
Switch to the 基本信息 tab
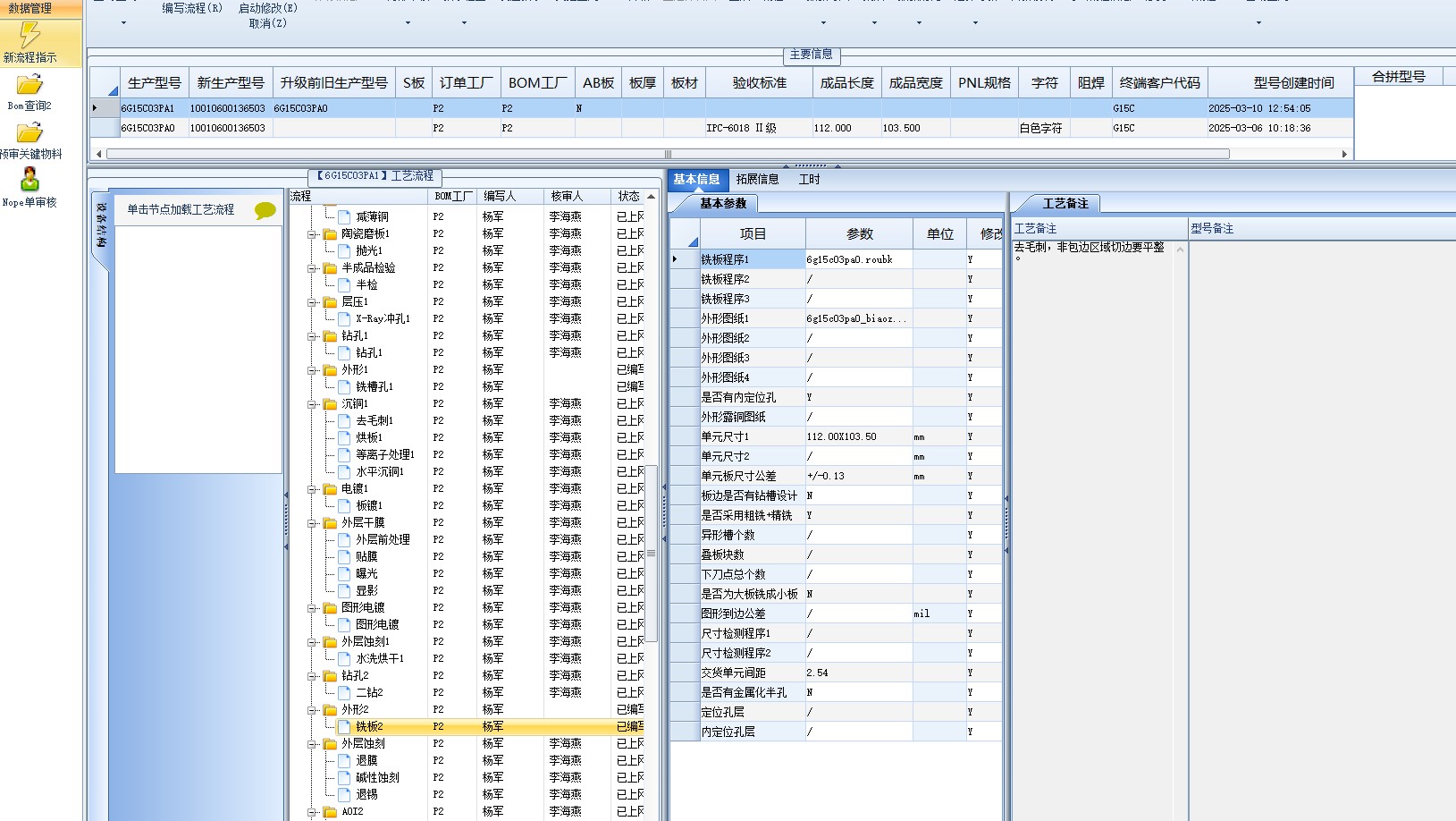(x=697, y=179)
